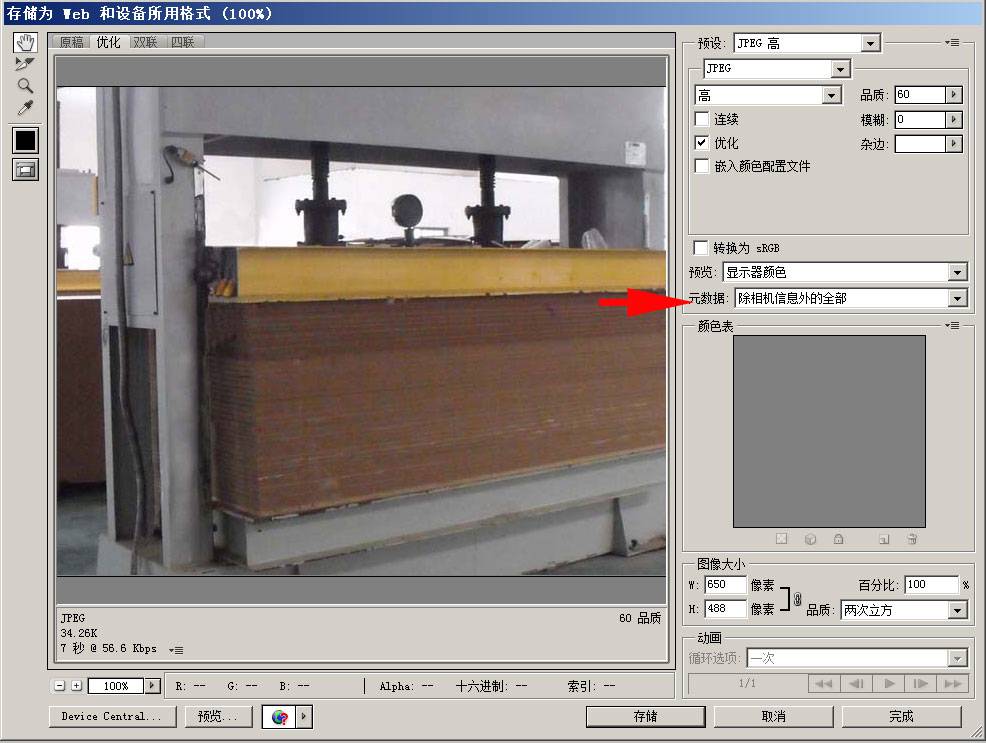Select the Hand tool
986x743 pixels.
24,42
